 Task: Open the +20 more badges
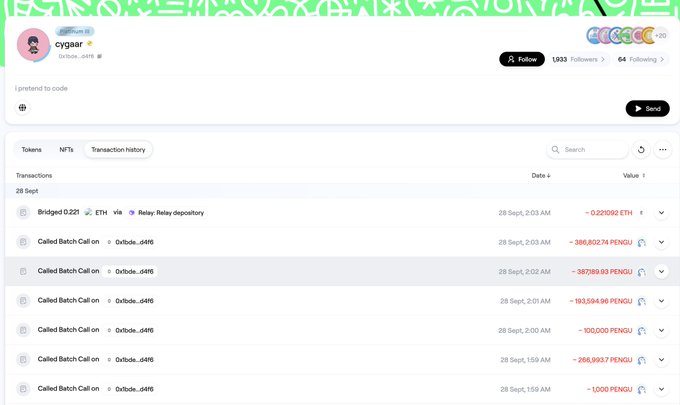pos(660,36)
